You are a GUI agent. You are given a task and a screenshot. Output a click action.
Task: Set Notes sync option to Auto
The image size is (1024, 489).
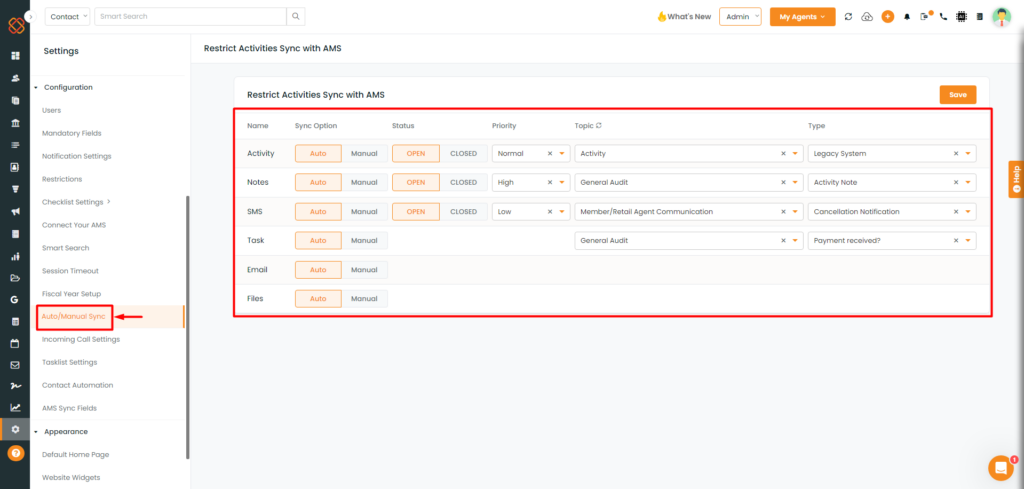click(x=318, y=182)
